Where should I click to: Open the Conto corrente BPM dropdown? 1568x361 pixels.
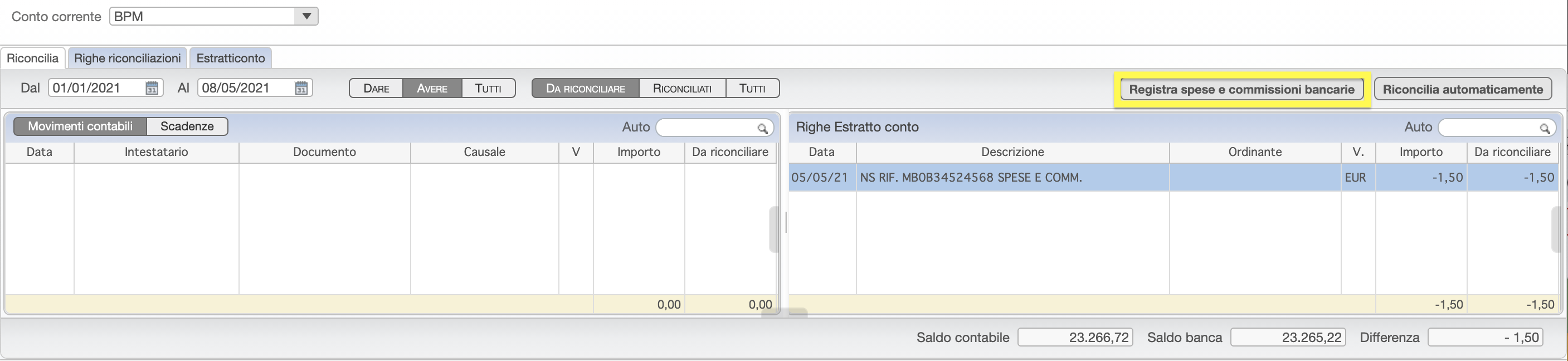[213, 17]
